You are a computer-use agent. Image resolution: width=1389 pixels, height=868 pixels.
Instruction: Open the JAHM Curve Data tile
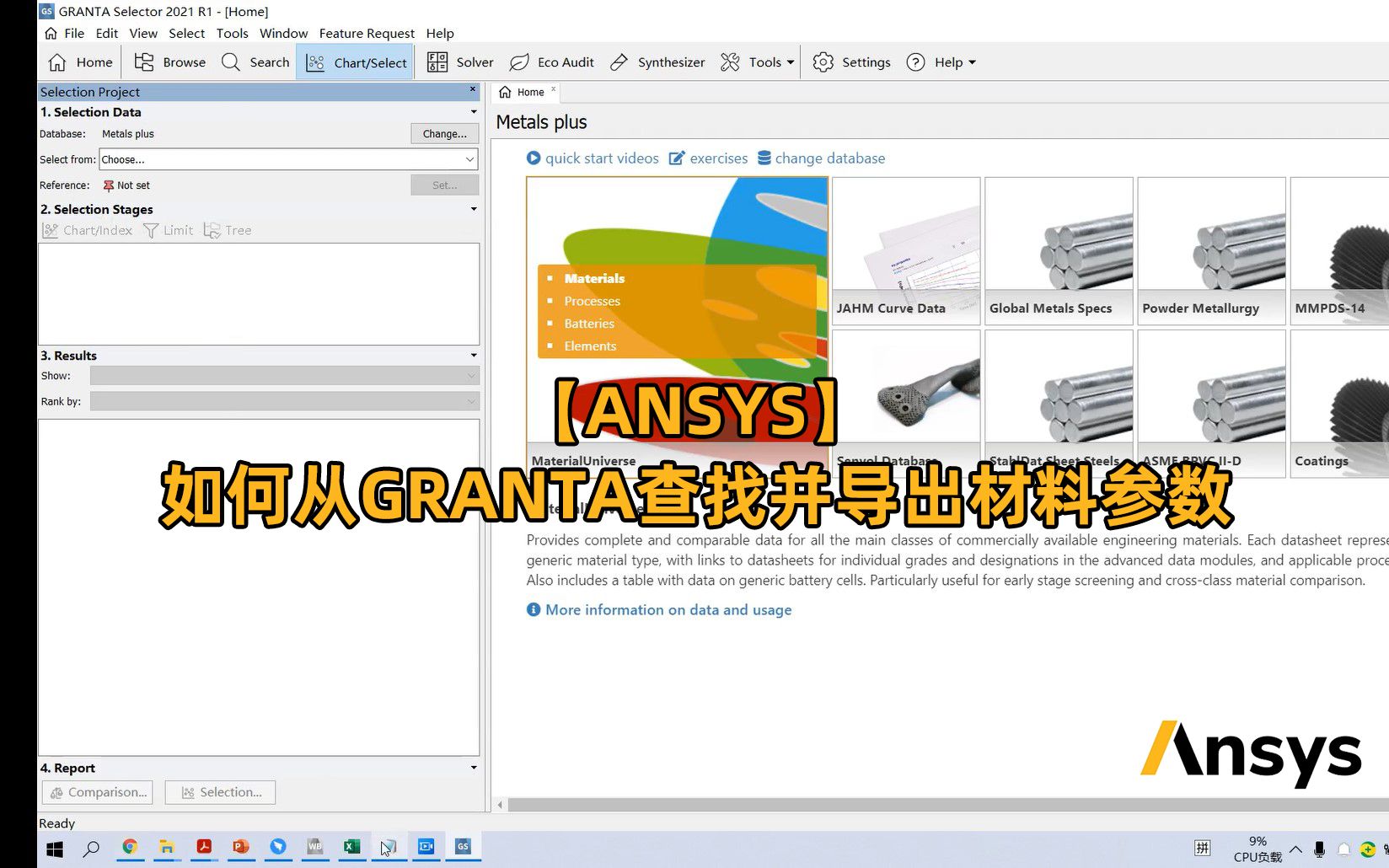click(x=906, y=251)
